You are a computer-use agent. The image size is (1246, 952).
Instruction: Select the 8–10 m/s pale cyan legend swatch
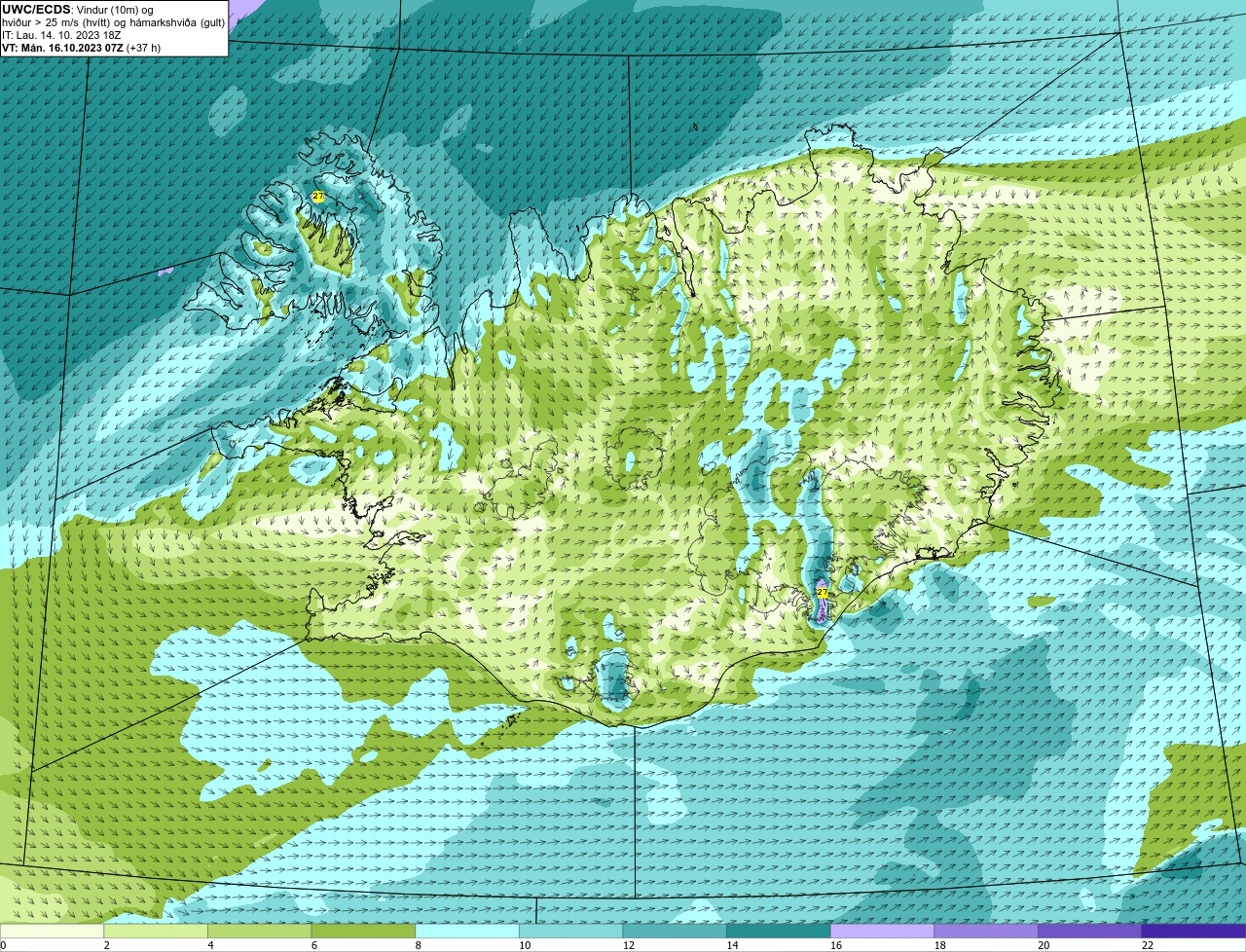click(x=467, y=931)
